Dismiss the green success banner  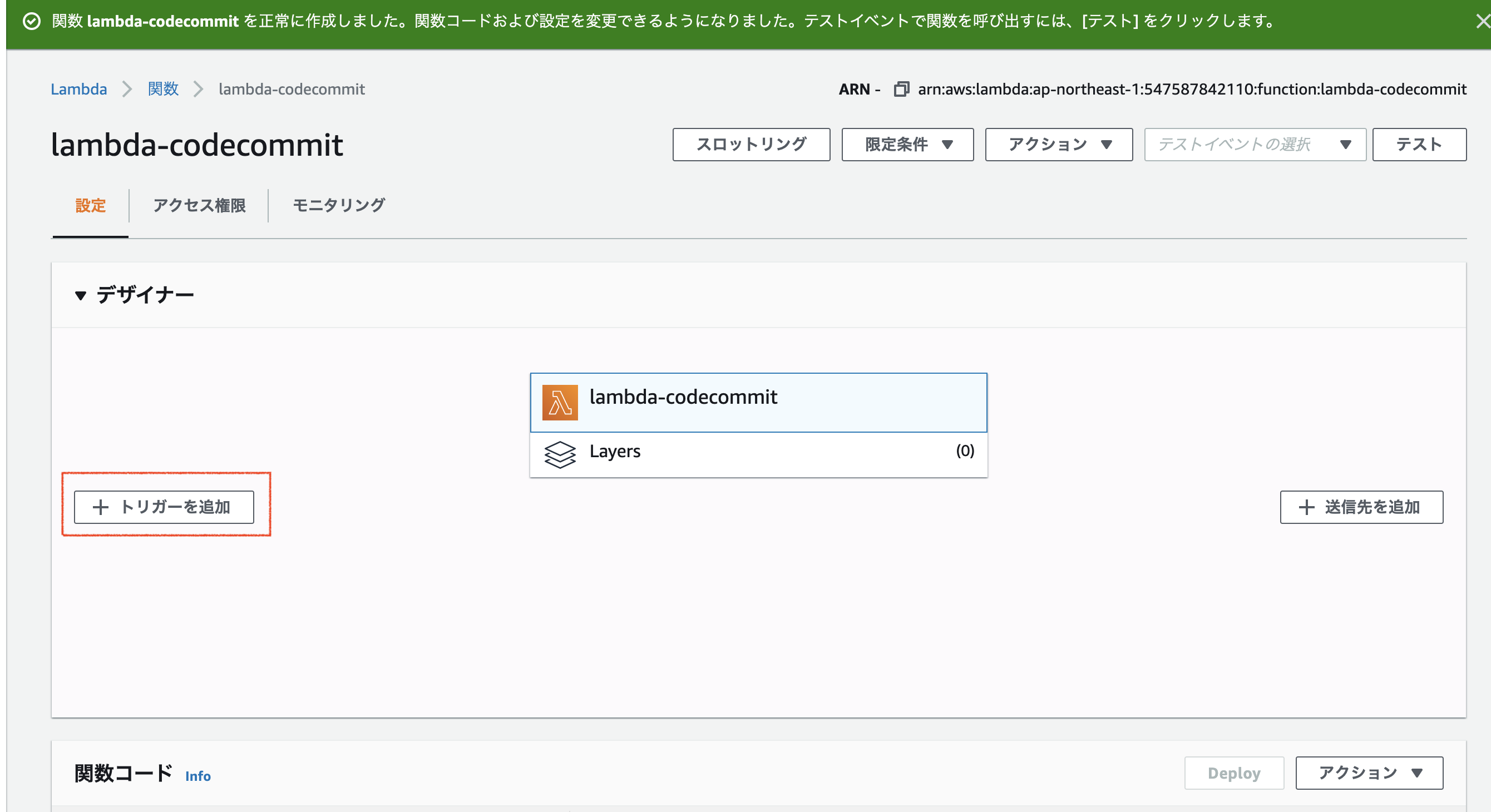click(1482, 22)
